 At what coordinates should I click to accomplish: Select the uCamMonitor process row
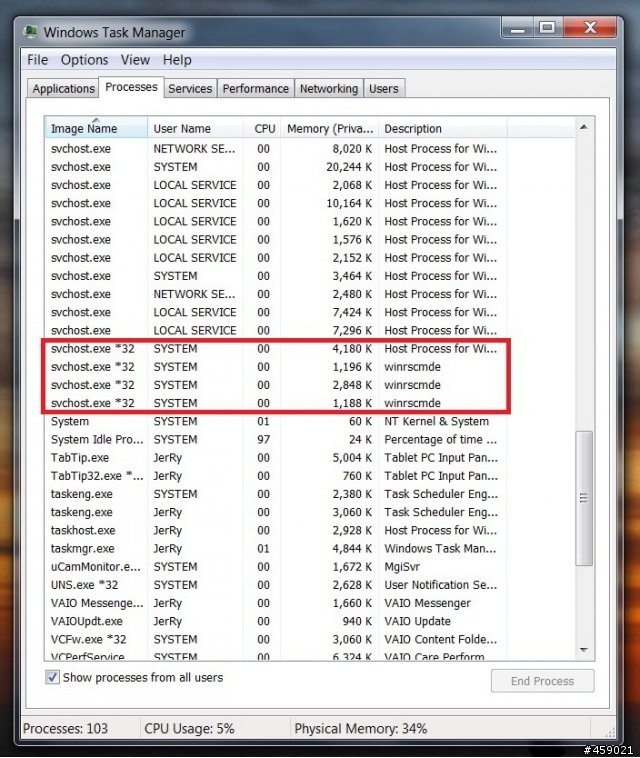pyautogui.click(x=276, y=567)
